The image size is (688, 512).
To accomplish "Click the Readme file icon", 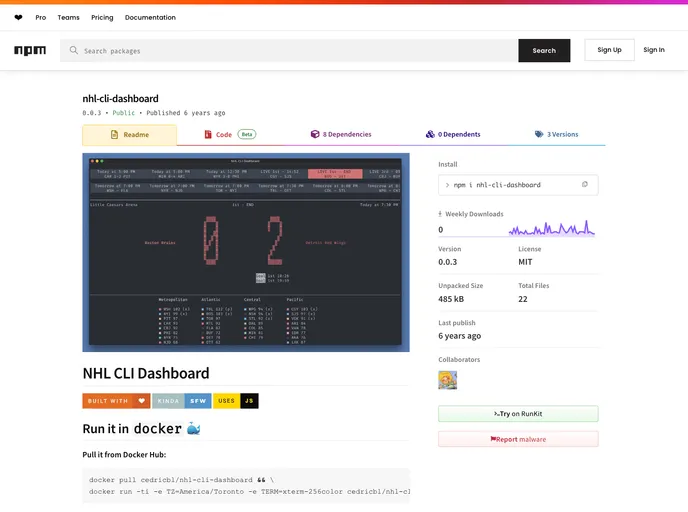I will [x=115, y=135].
